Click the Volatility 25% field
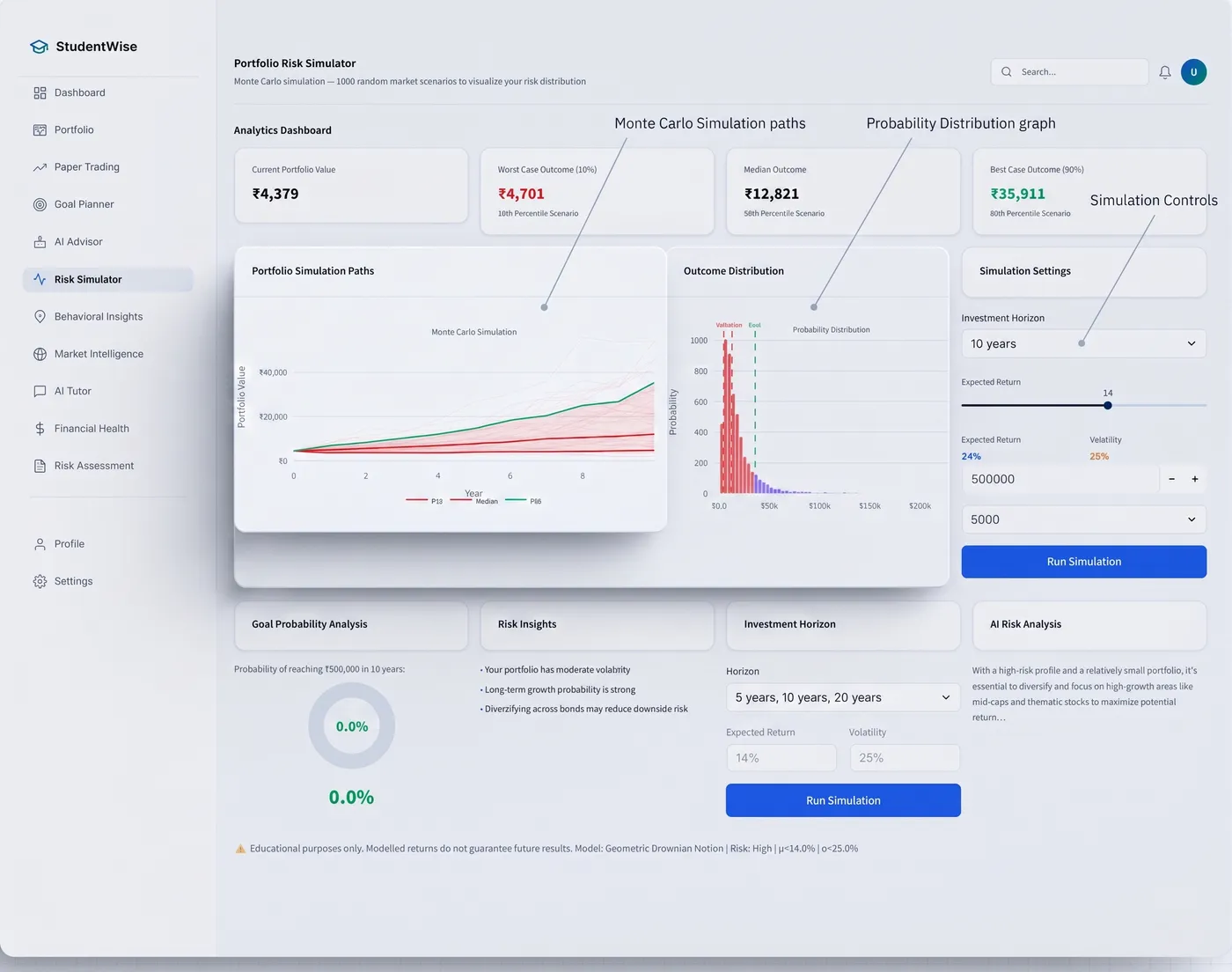The image size is (1232, 972). click(905, 758)
